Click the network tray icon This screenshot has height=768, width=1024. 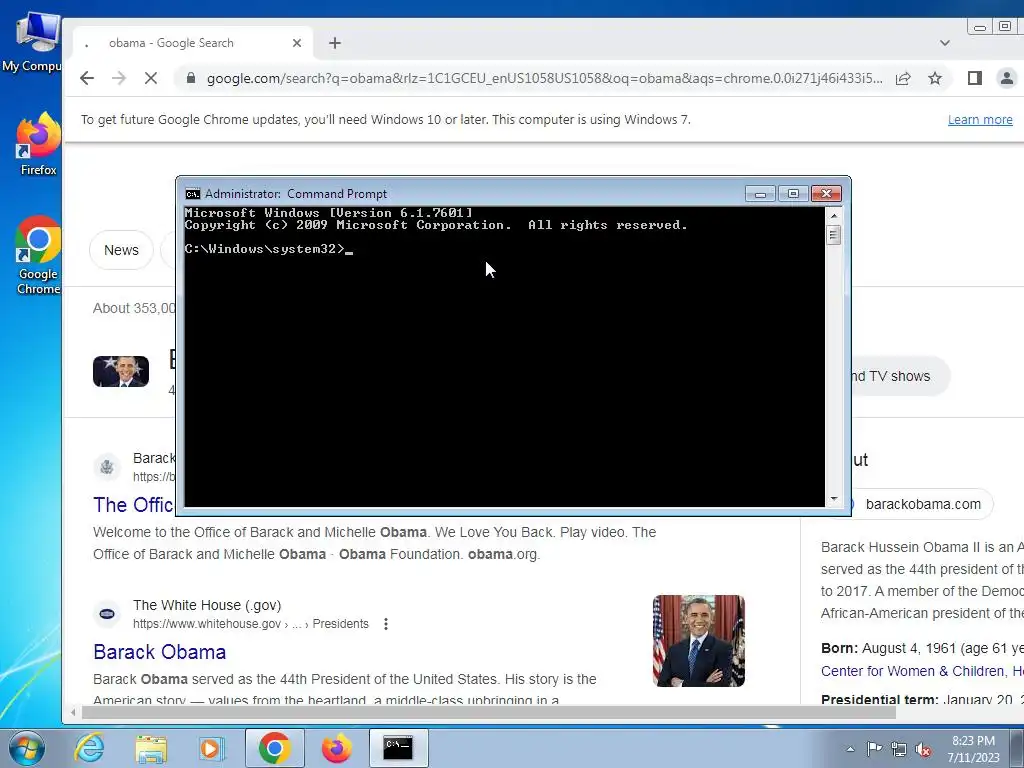point(899,749)
